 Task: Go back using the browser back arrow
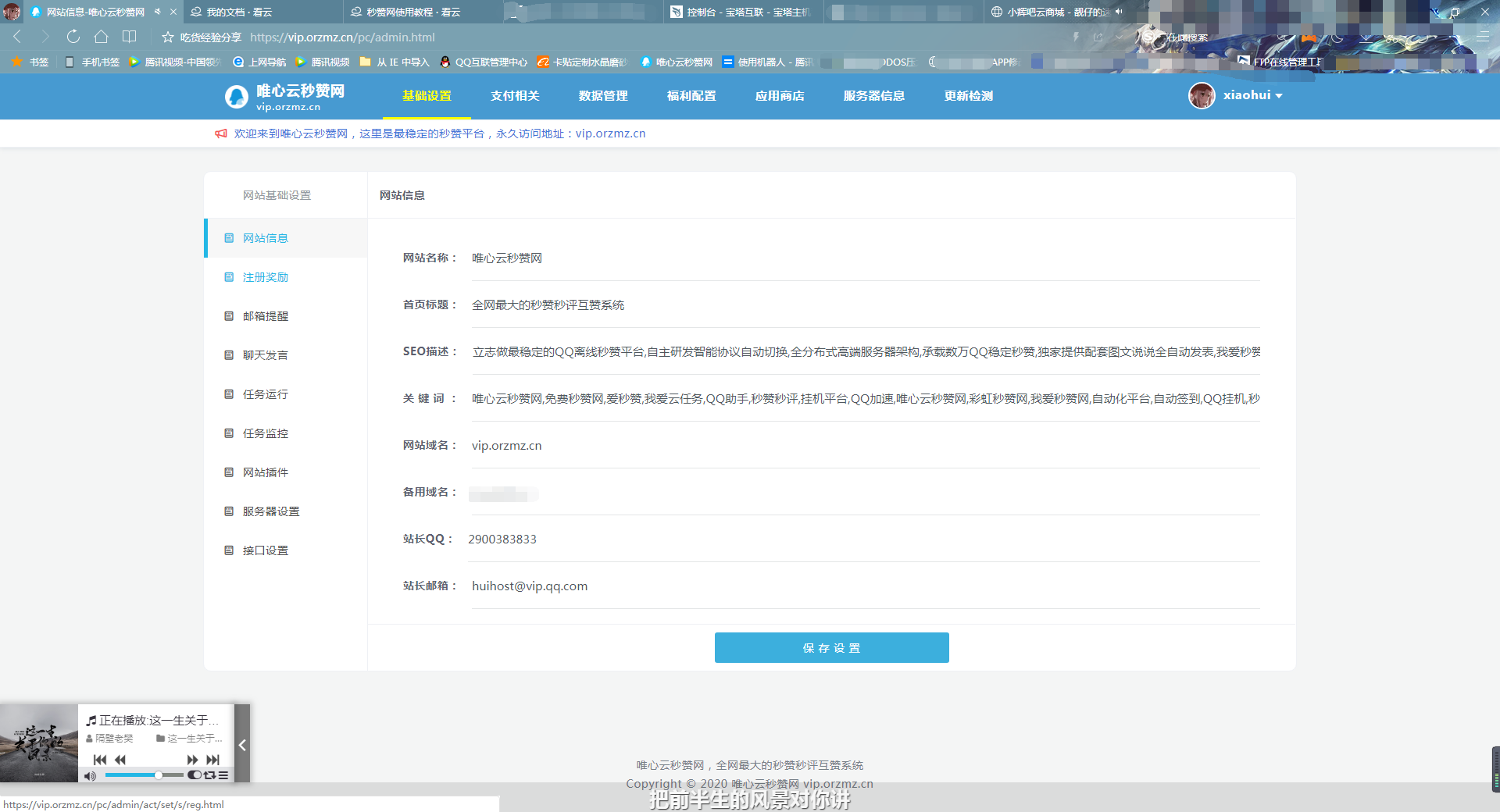click(x=17, y=37)
